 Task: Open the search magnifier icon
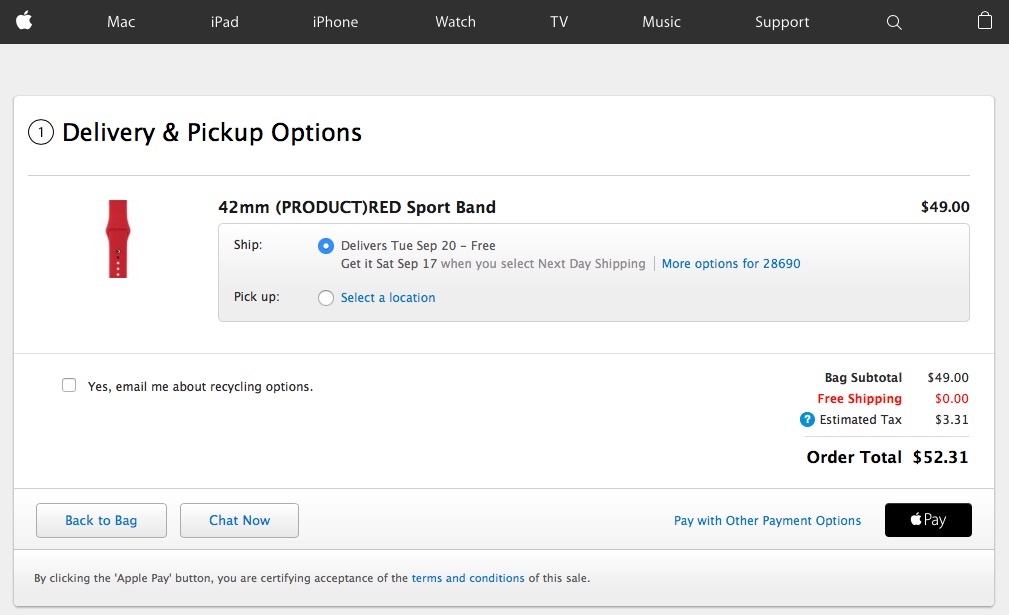[x=894, y=23]
